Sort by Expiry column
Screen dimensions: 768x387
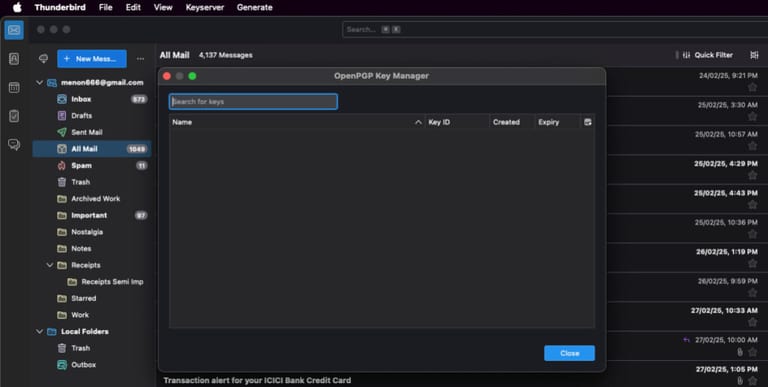tap(558, 122)
